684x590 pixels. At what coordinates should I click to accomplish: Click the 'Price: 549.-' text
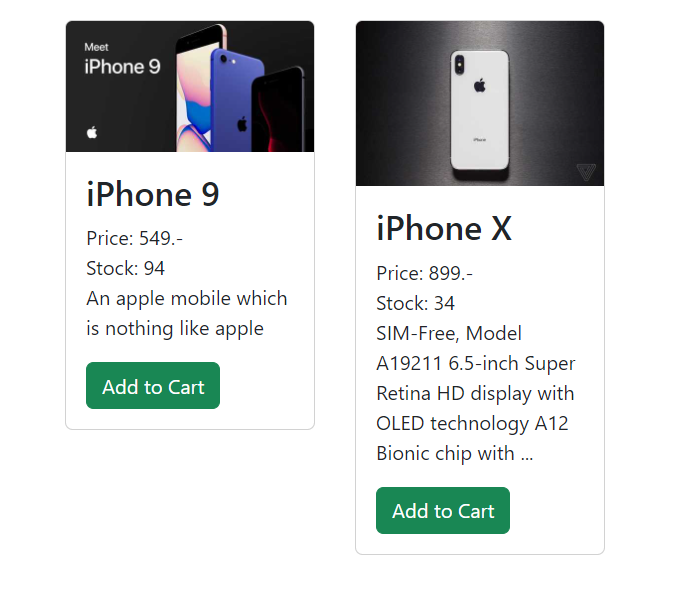click(134, 238)
